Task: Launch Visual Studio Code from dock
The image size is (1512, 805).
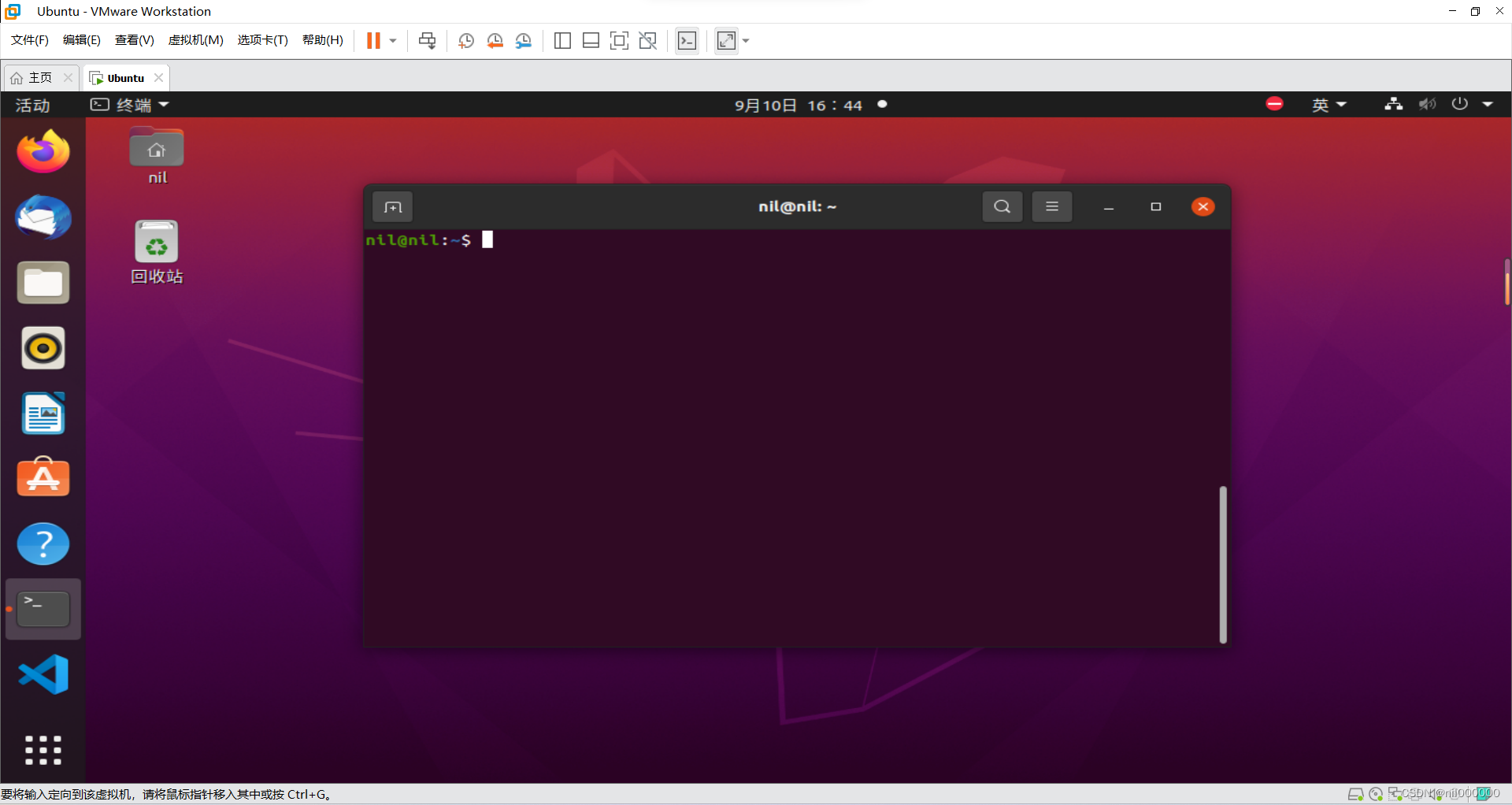Action: pyautogui.click(x=43, y=674)
